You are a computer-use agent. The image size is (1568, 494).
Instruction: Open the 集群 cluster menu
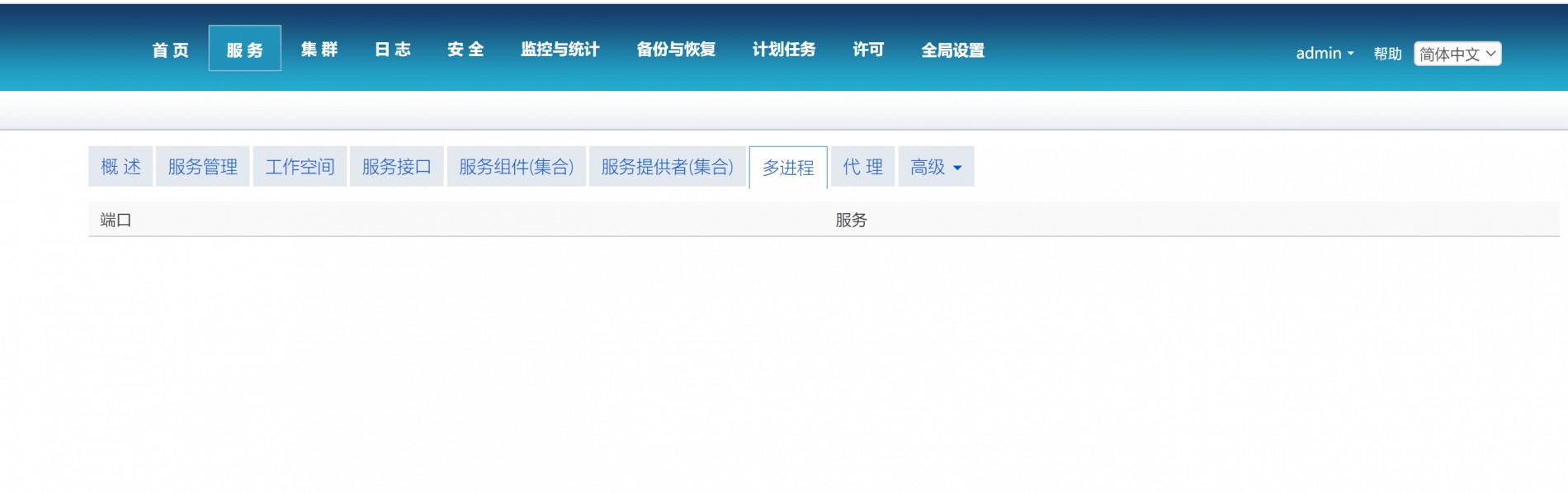click(319, 50)
